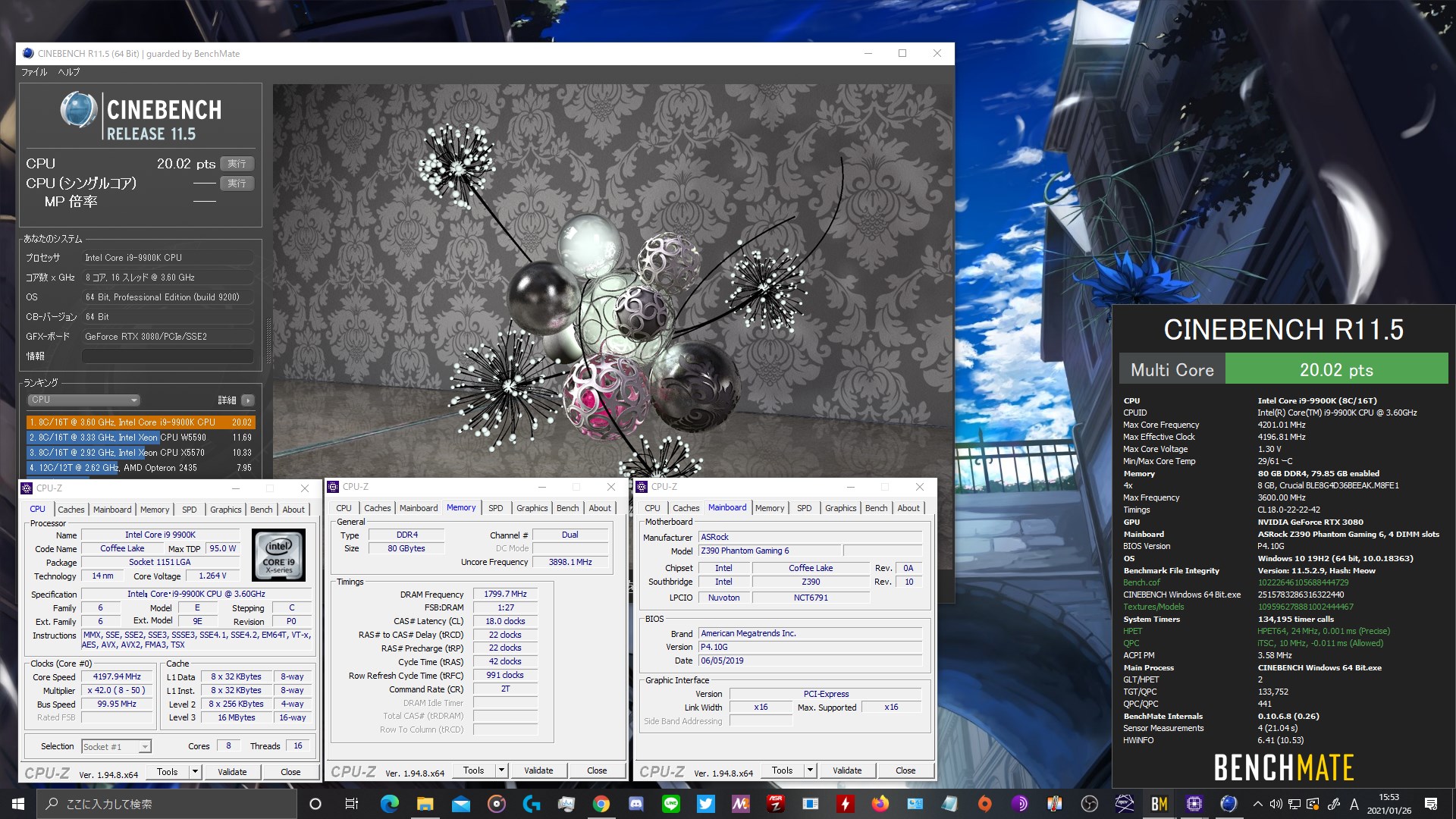Open Cortana circle icon on taskbar
This screenshot has width=1456, height=819.
(315, 804)
